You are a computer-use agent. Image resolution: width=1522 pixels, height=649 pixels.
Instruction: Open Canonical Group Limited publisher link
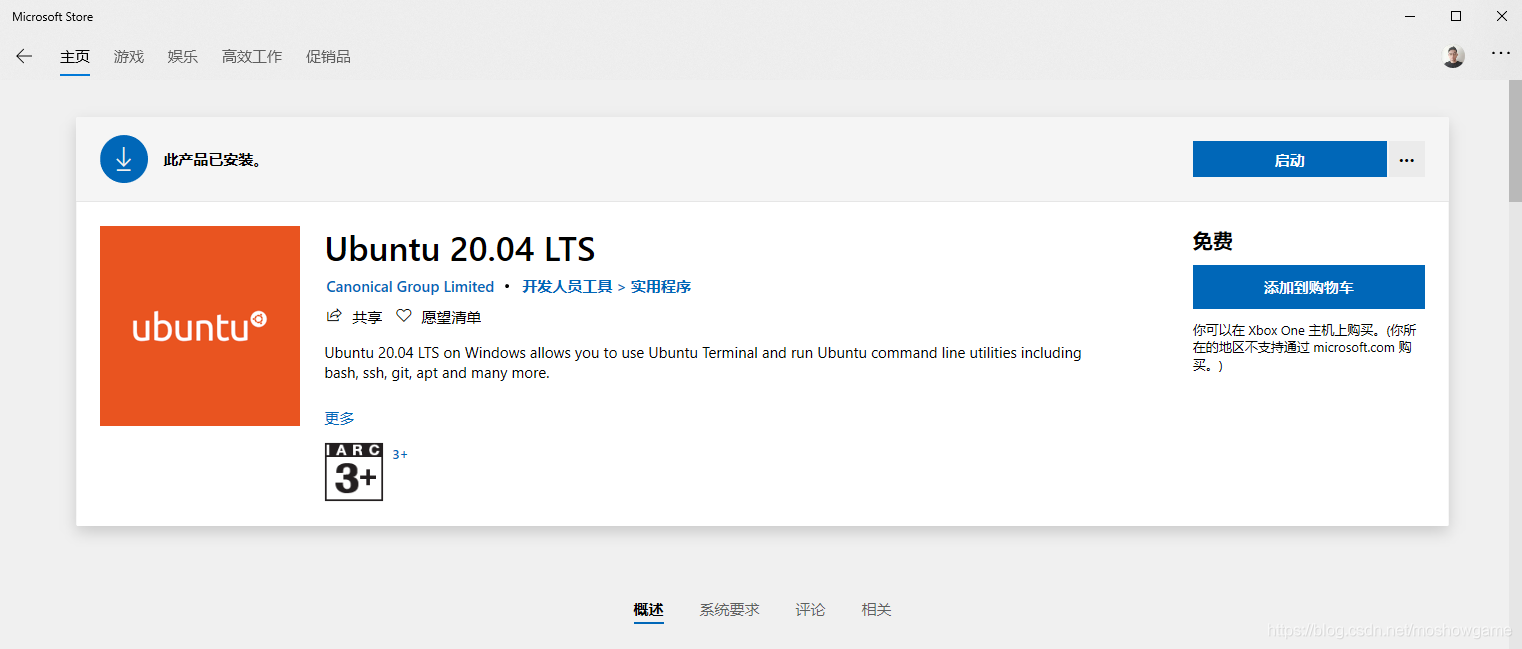410,287
